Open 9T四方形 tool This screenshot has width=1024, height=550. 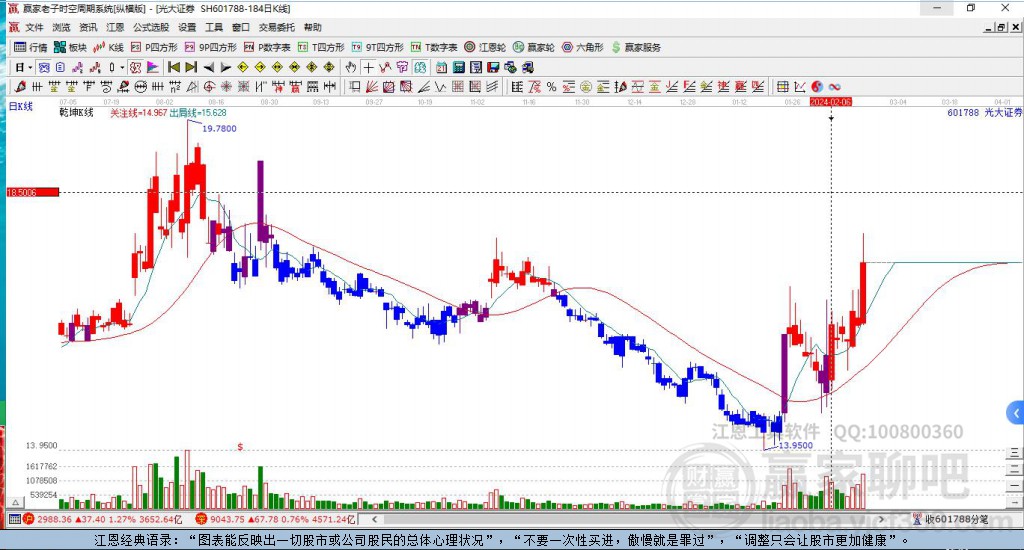point(377,47)
